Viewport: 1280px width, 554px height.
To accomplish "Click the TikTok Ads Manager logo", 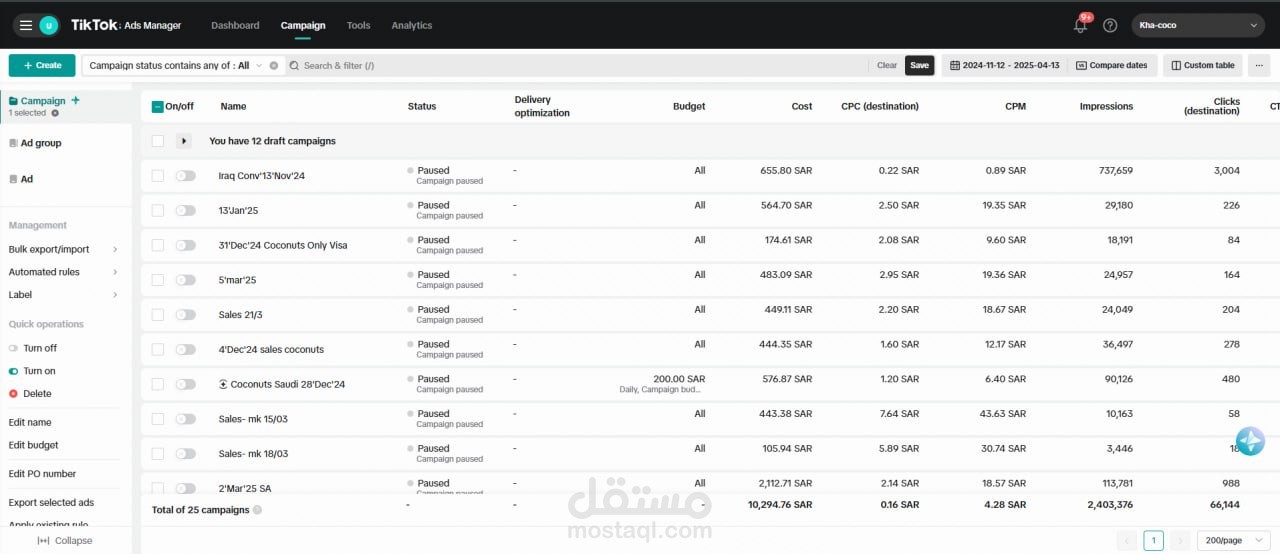I will (126, 25).
